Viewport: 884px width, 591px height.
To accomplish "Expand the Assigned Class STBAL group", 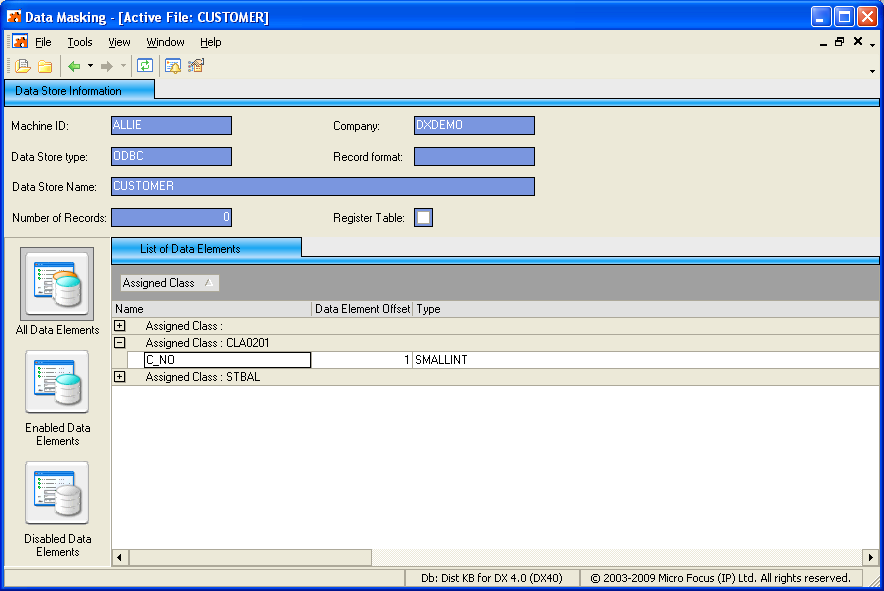I will coord(120,377).
